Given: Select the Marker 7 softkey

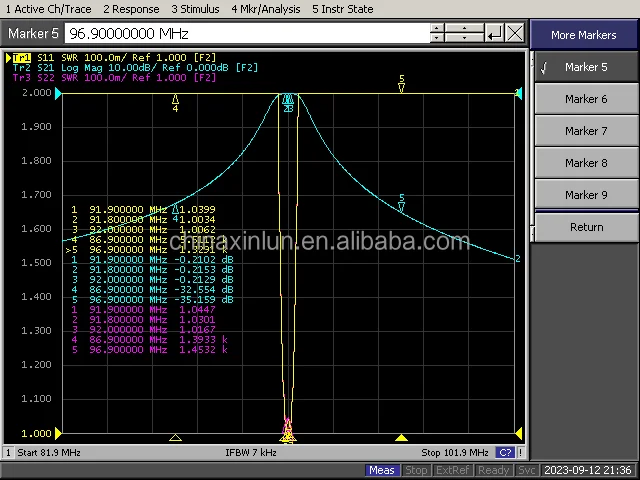Looking at the screenshot, I should click(x=585, y=131).
